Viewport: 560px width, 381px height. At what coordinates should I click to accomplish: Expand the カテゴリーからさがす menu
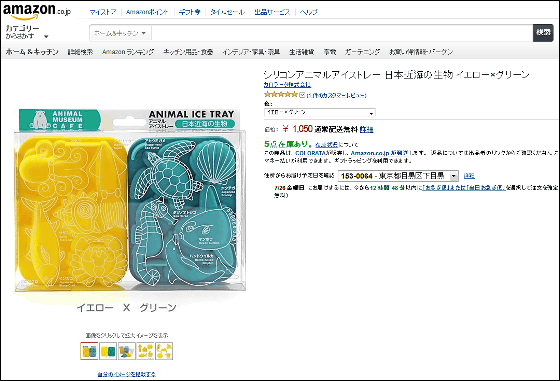[27, 32]
